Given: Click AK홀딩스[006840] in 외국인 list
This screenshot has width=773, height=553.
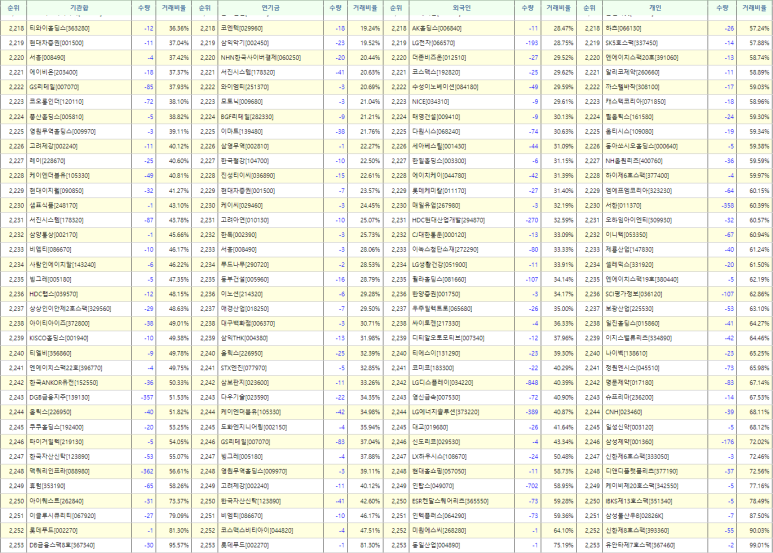Looking at the screenshot, I should pyautogui.click(x=437, y=29).
